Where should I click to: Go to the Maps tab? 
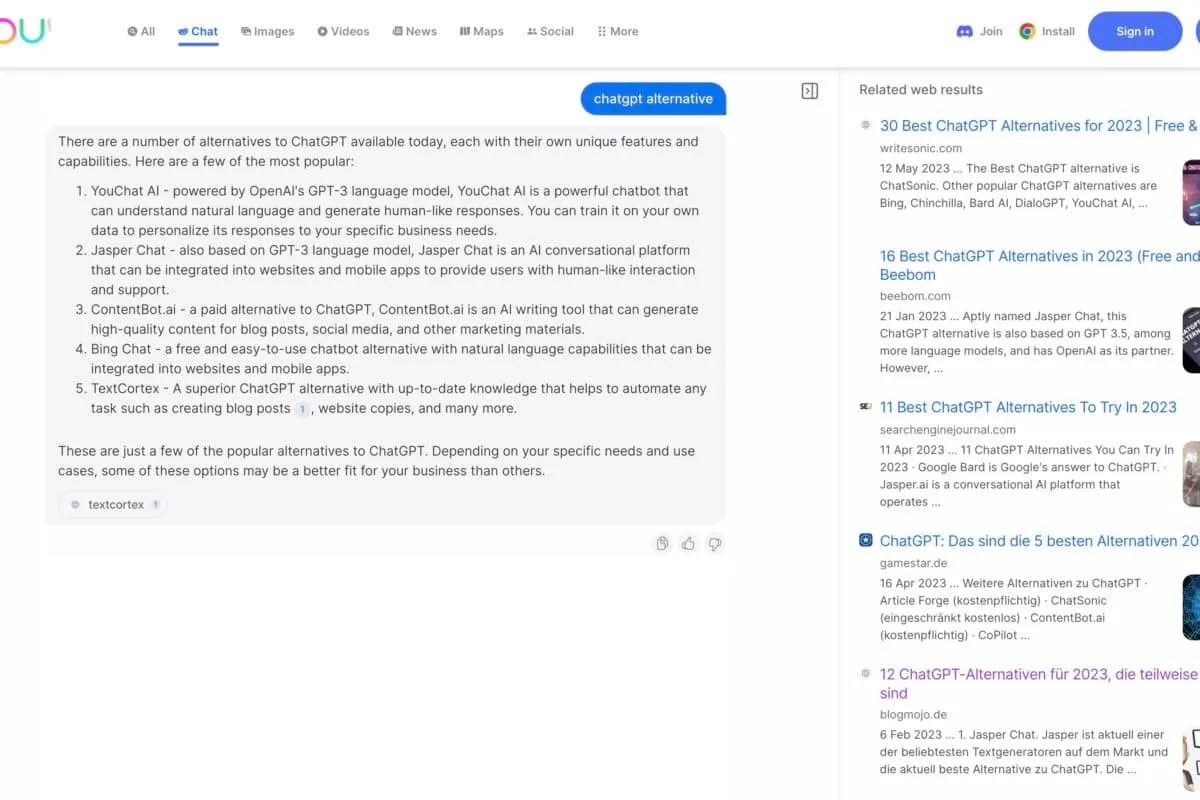click(x=481, y=31)
